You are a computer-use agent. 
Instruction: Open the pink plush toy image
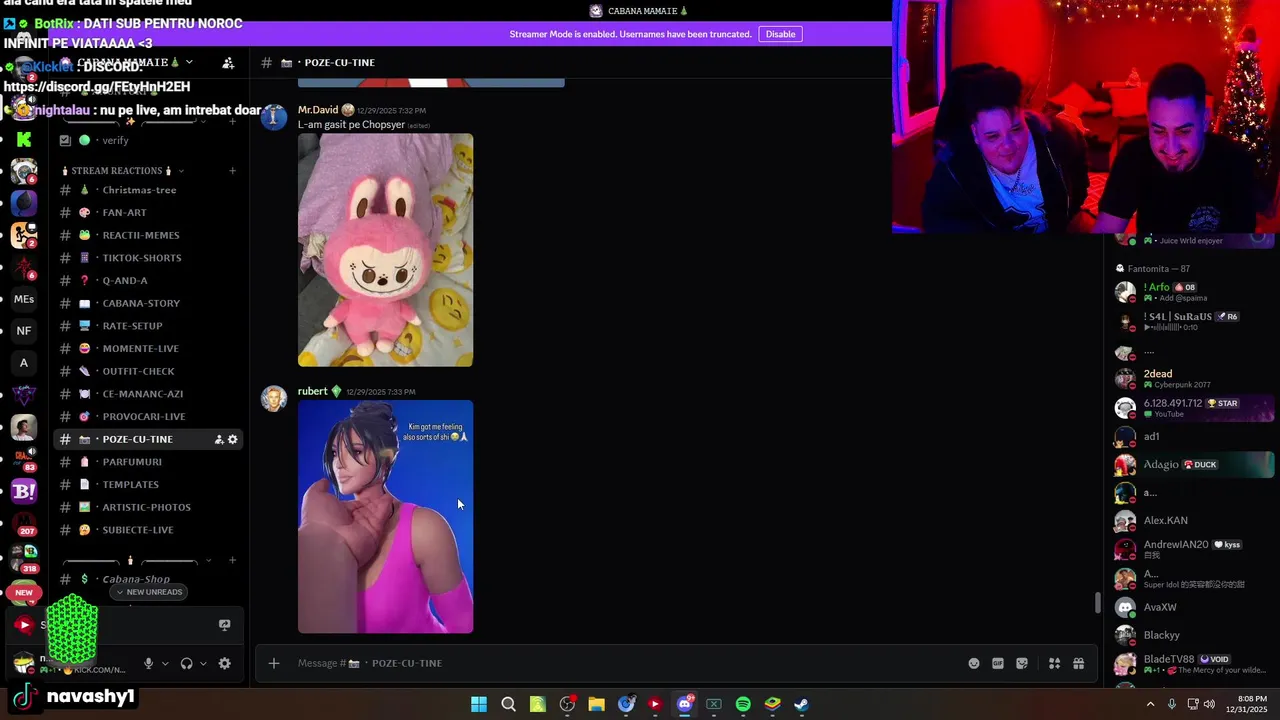pos(385,250)
